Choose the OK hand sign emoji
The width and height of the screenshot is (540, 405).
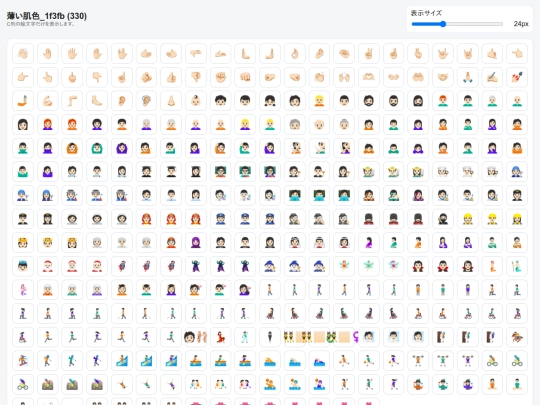[294, 53]
